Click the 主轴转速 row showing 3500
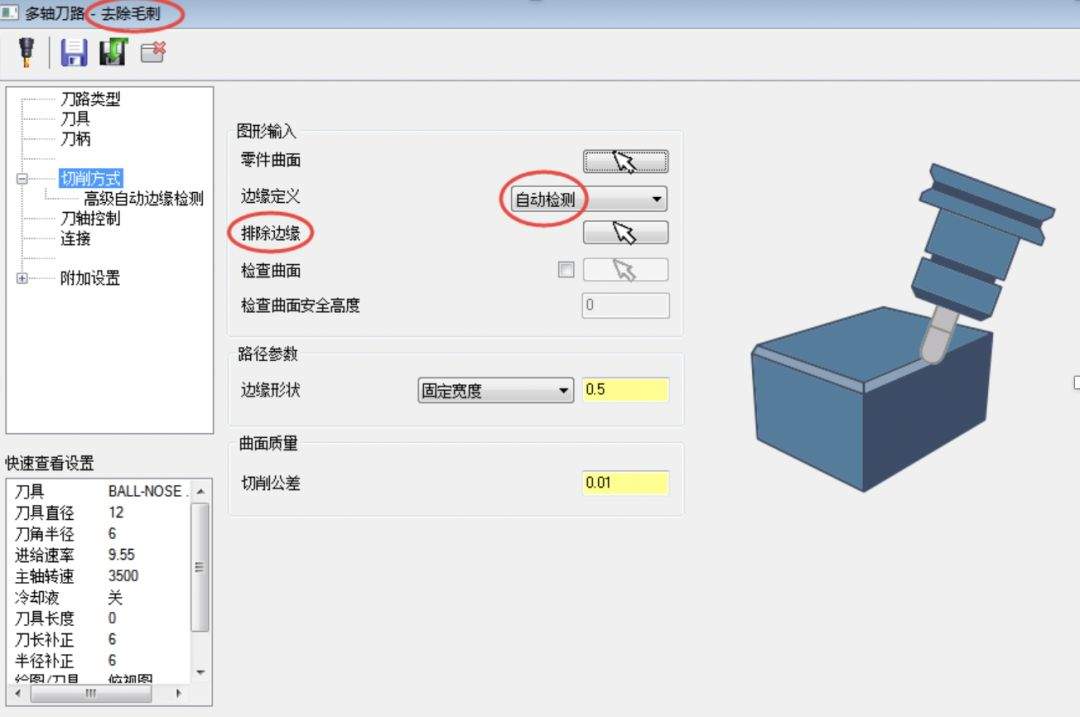Image resolution: width=1080 pixels, height=717 pixels. (100, 576)
